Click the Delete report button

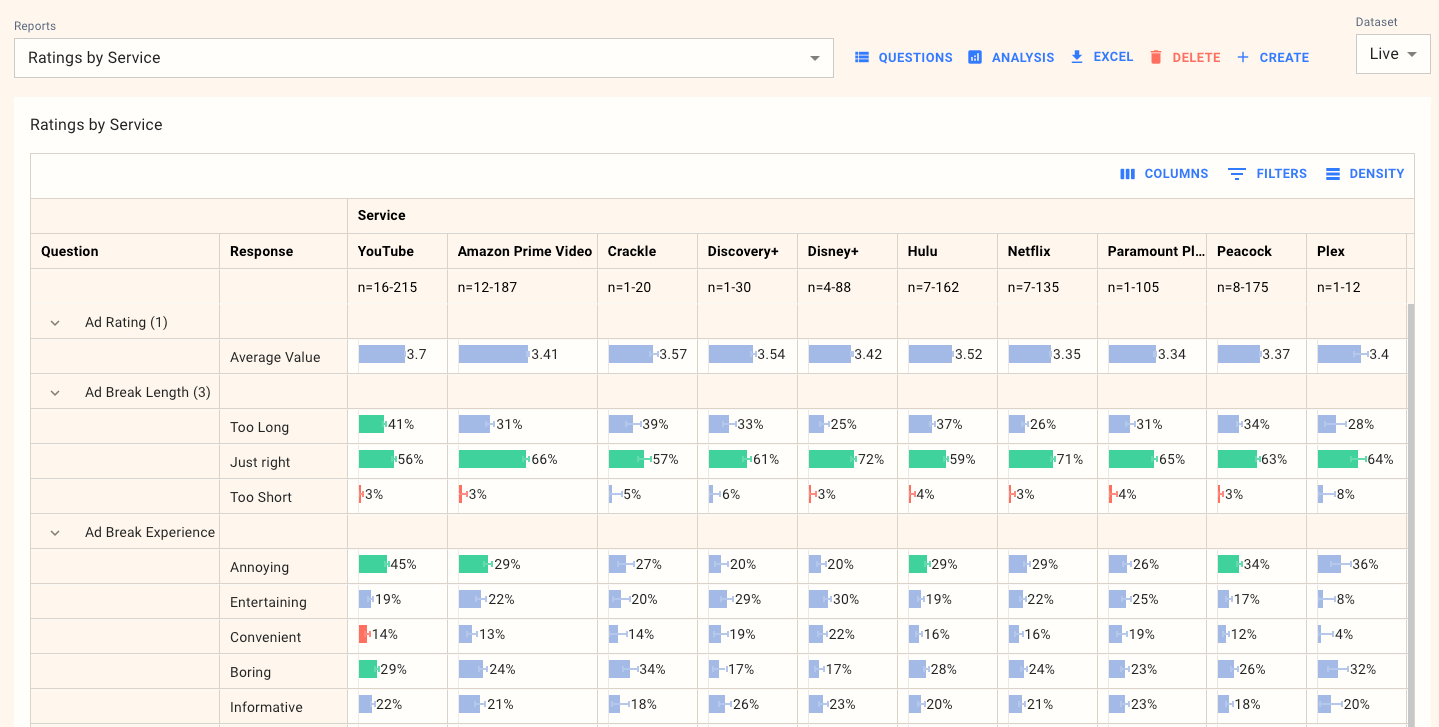coord(1196,57)
